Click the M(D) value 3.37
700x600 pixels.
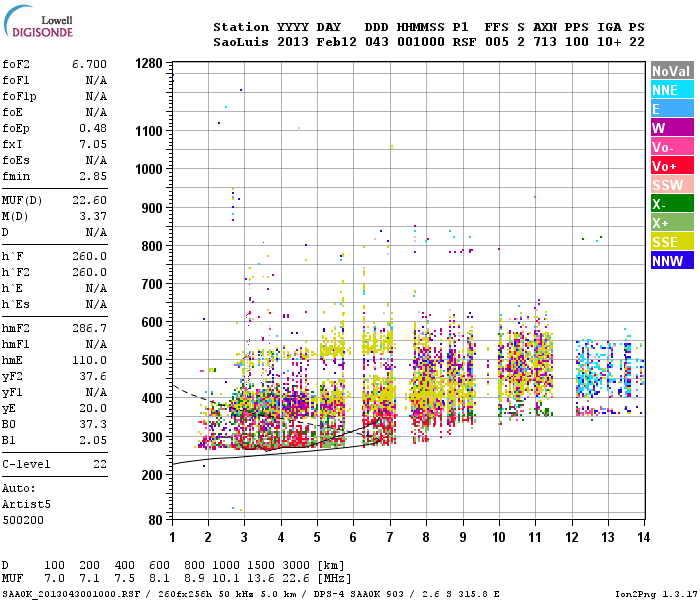93,216
